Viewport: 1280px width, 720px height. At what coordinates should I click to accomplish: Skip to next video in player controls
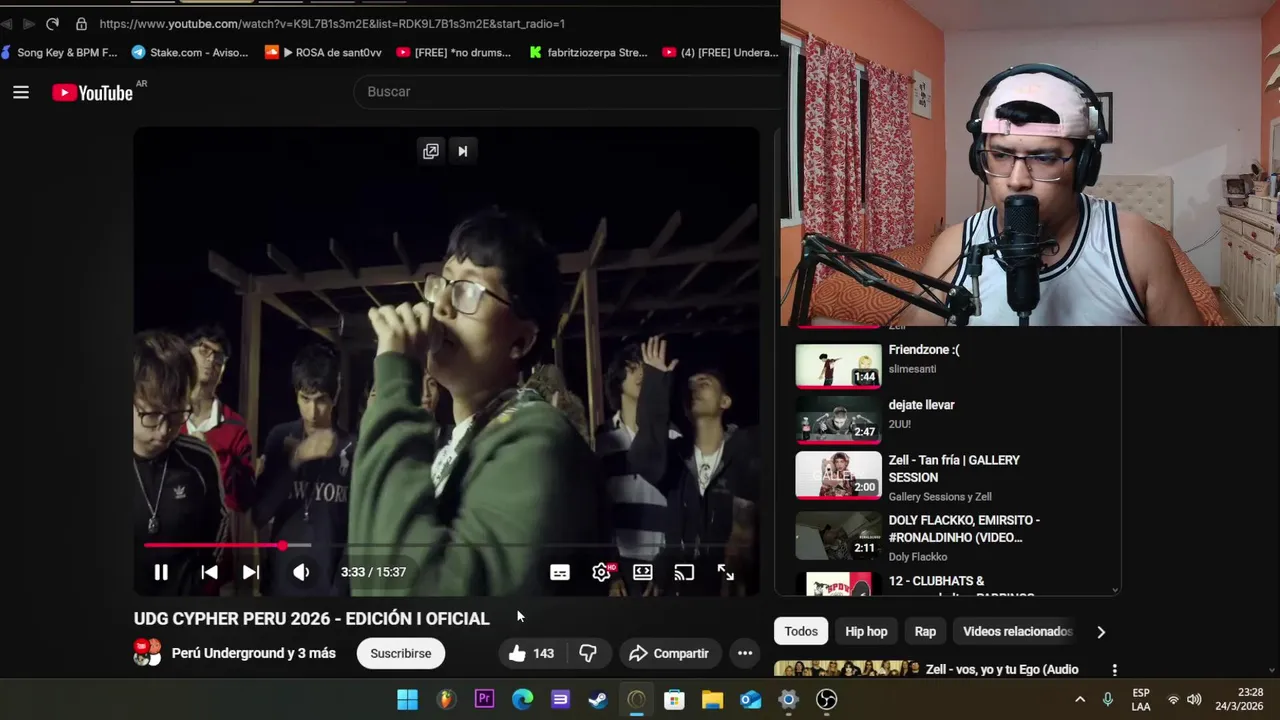click(x=251, y=572)
